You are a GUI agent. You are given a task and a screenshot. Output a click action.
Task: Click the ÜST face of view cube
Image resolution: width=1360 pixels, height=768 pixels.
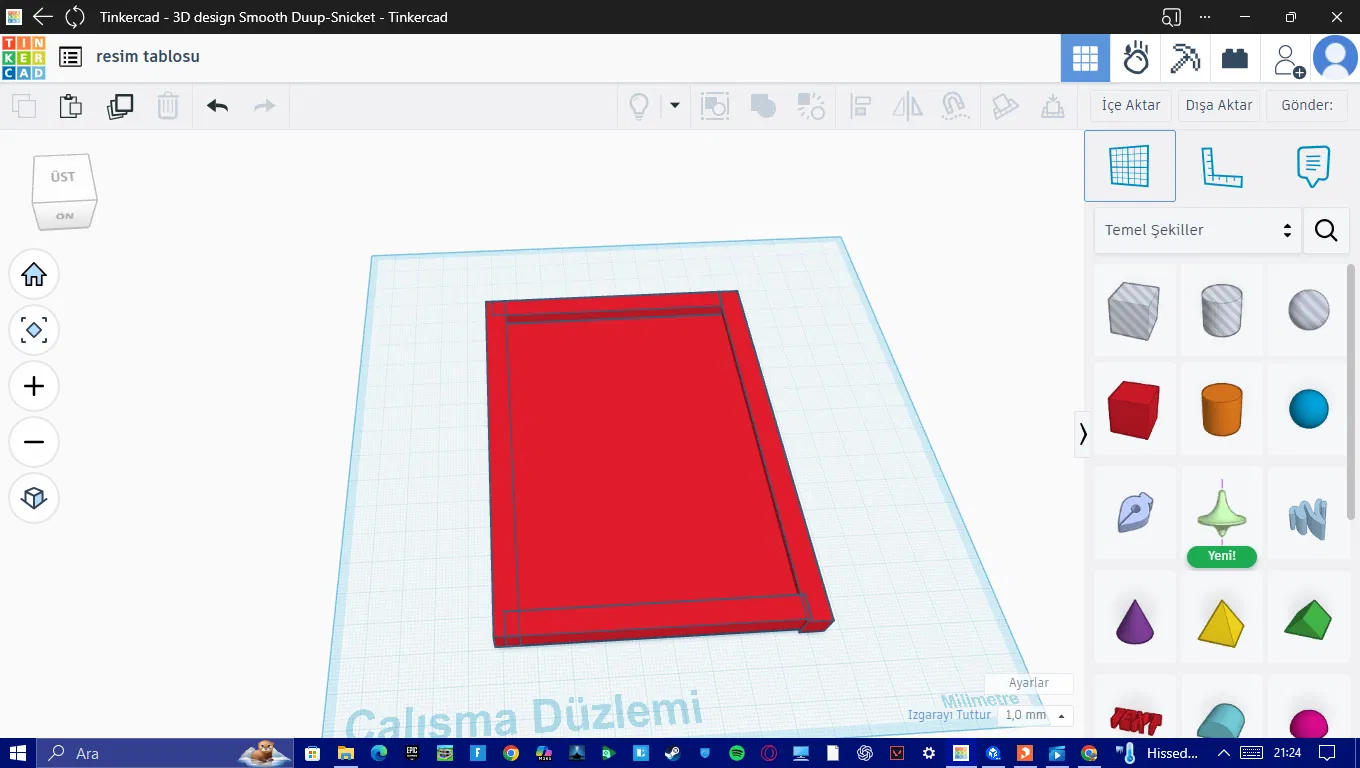coord(63,177)
